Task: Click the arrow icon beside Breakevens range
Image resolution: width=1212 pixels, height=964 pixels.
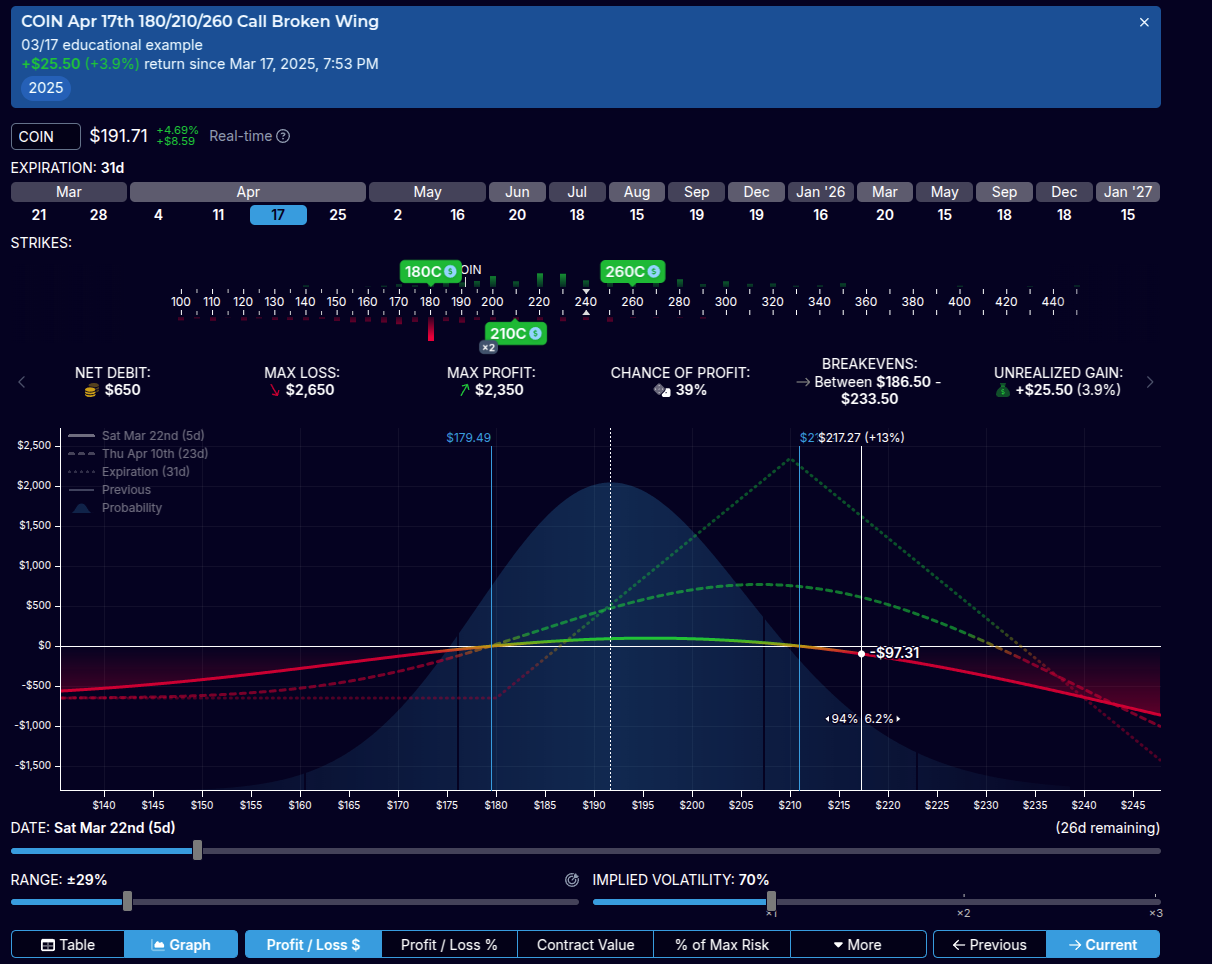Action: pyautogui.click(x=802, y=382)
